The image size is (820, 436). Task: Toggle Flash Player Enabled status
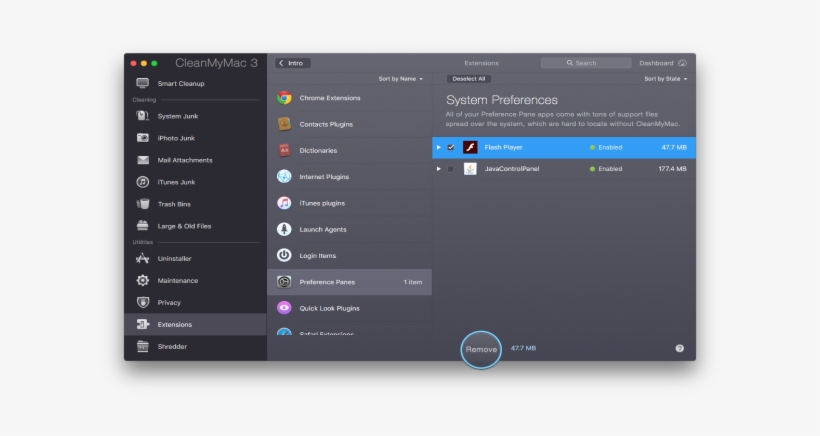[606, 147]
